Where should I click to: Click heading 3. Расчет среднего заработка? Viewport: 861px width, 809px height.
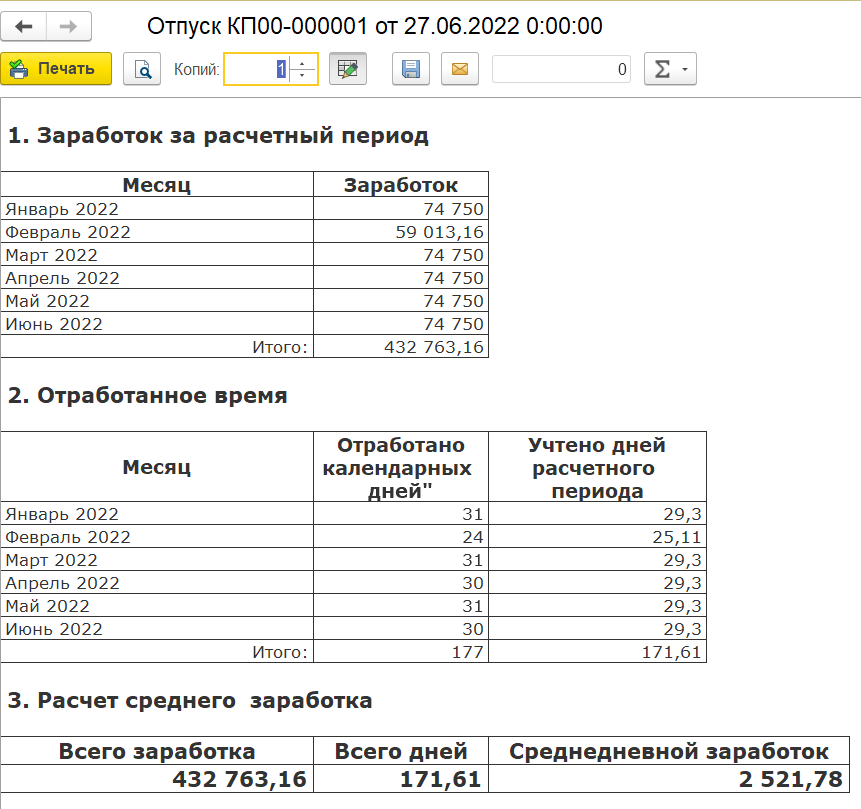click(x=190, y=700)
